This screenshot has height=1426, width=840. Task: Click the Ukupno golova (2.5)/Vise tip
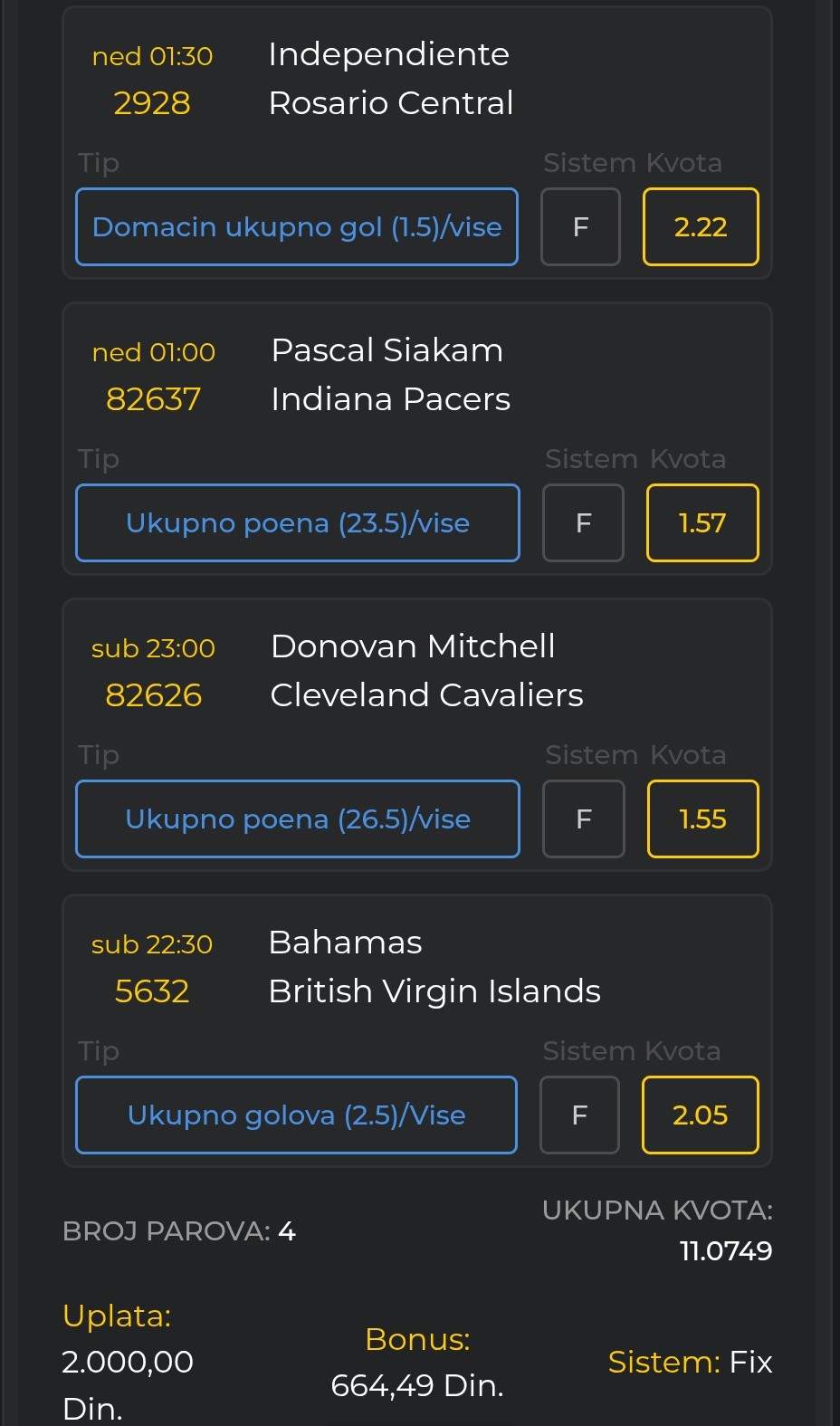click(x=296, y=1115)
